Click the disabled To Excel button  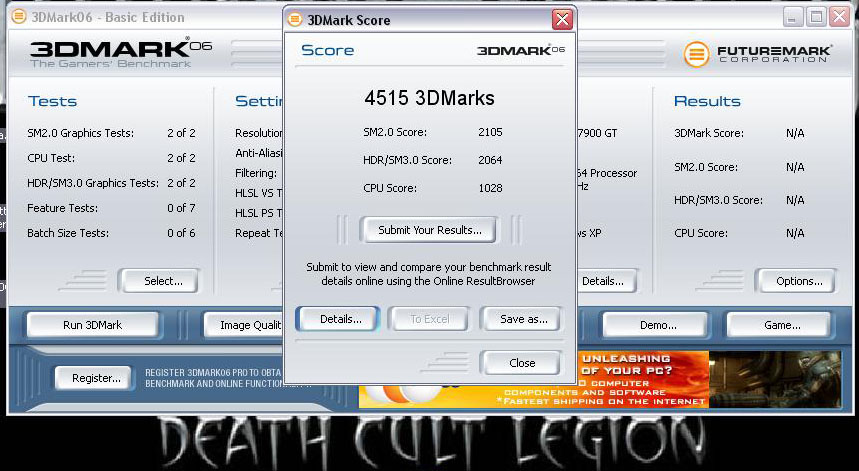tap(429, 319)
